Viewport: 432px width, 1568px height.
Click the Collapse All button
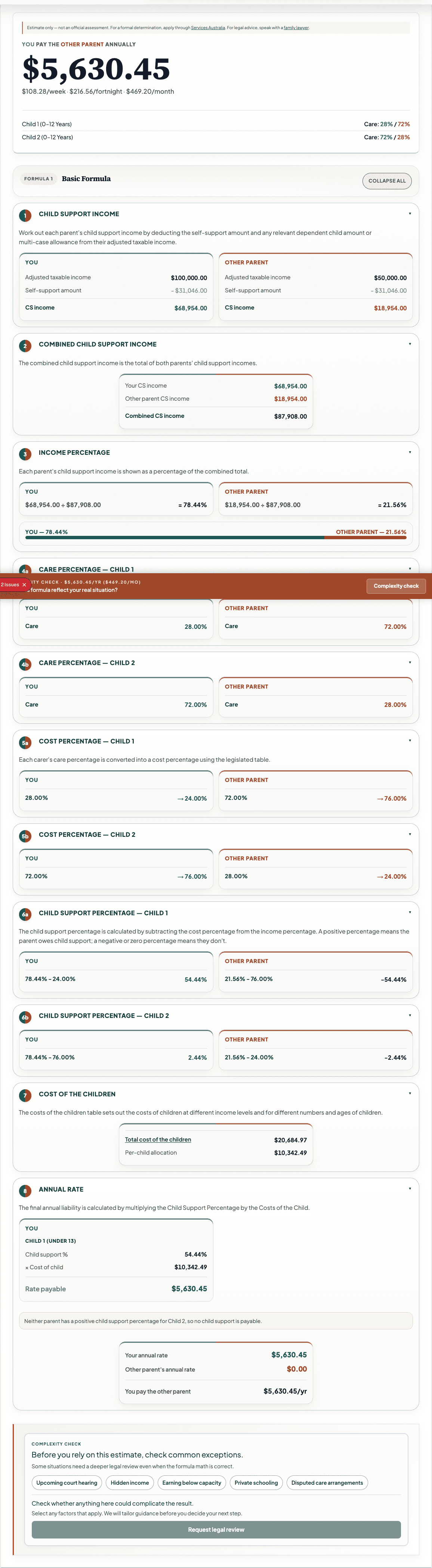(x=387, y=181)
